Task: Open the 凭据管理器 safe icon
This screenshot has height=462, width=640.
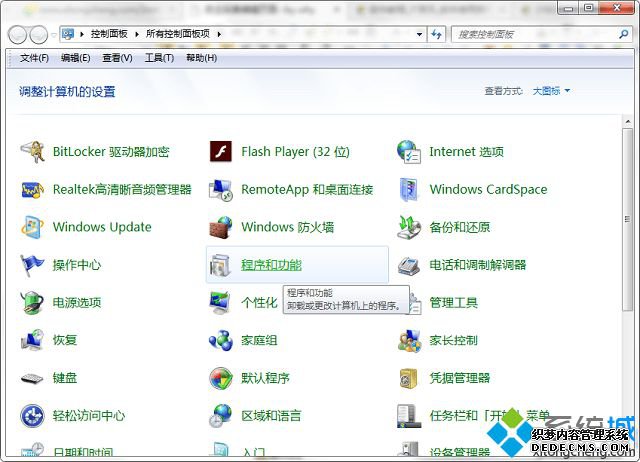Action: (409, 378)
